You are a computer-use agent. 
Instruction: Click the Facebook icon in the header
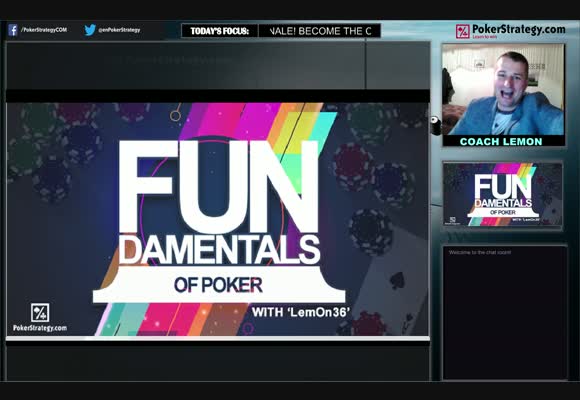coord(13,30)
